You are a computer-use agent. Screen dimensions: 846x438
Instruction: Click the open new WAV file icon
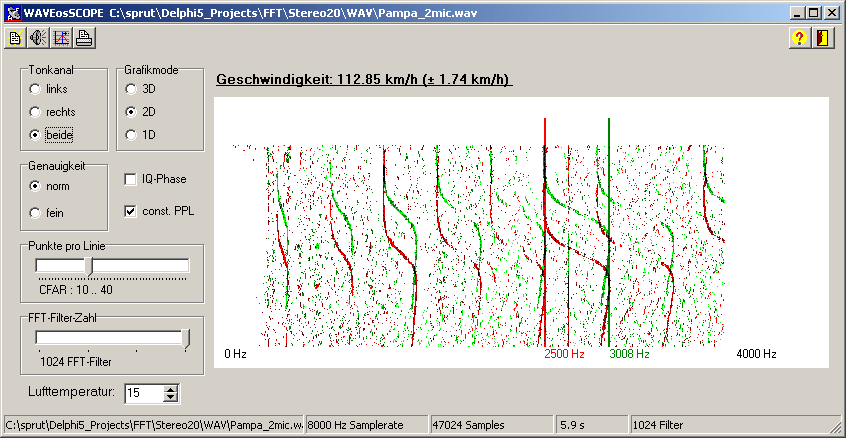point(15,39)
